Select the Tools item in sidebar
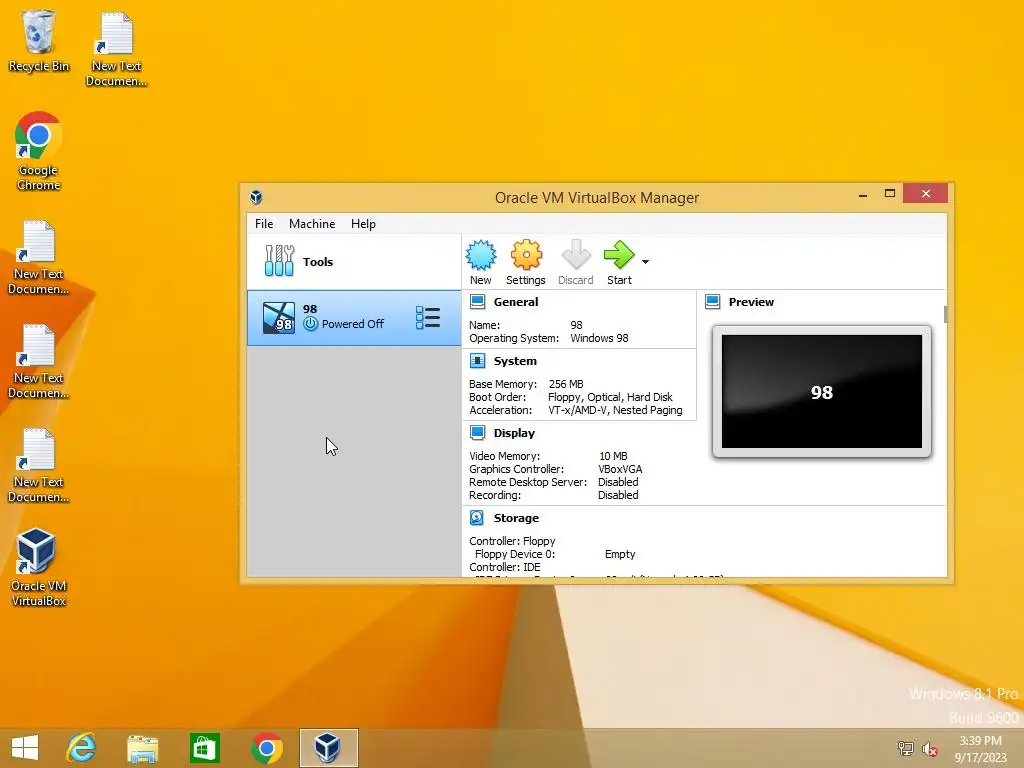The width and height of the screenshot is (1024, 768). pyautogui.click(x=354, y=262)
